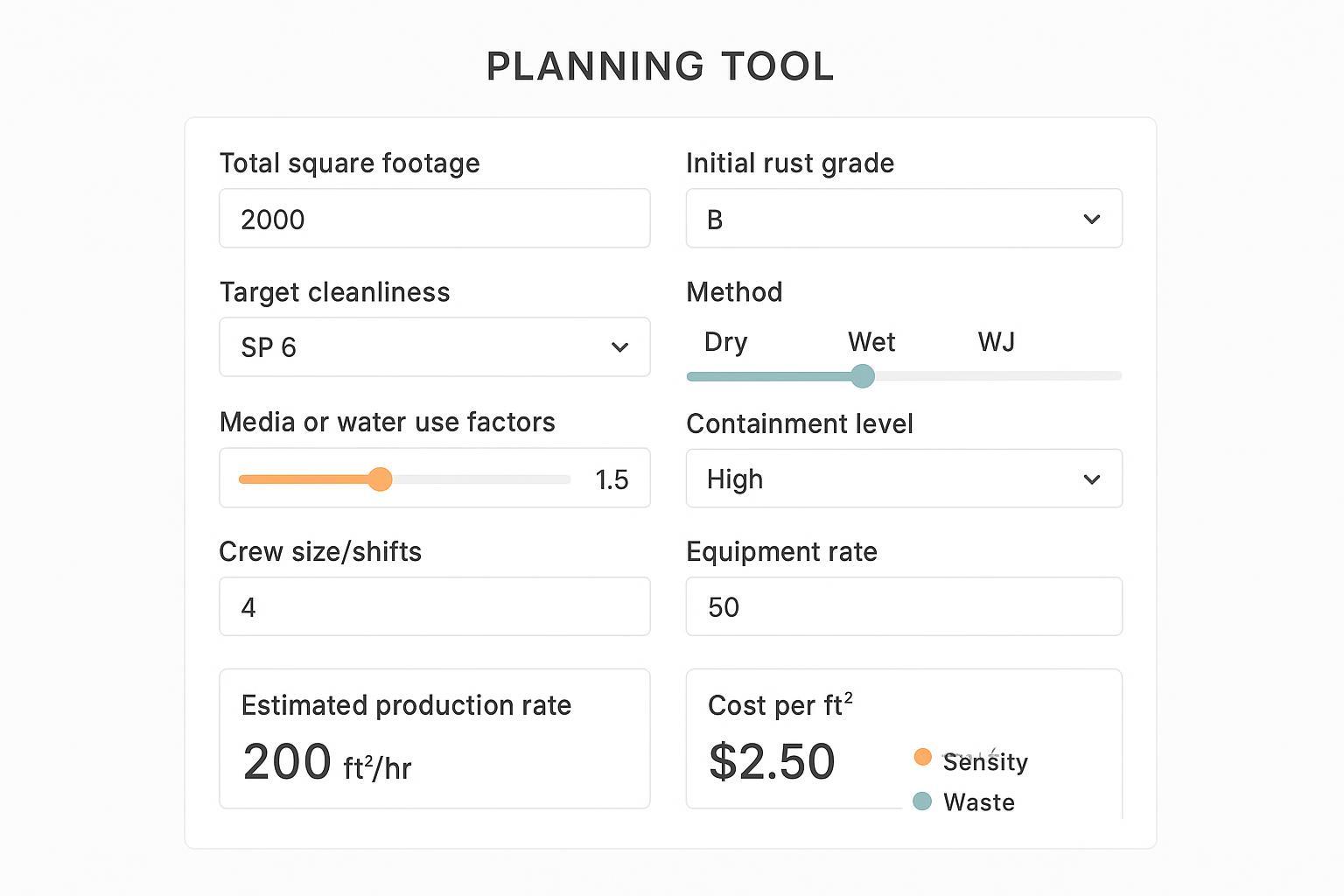Screen dimensions: 1344x896
Task: Select the Estimated production rate card
Action: 434,738
